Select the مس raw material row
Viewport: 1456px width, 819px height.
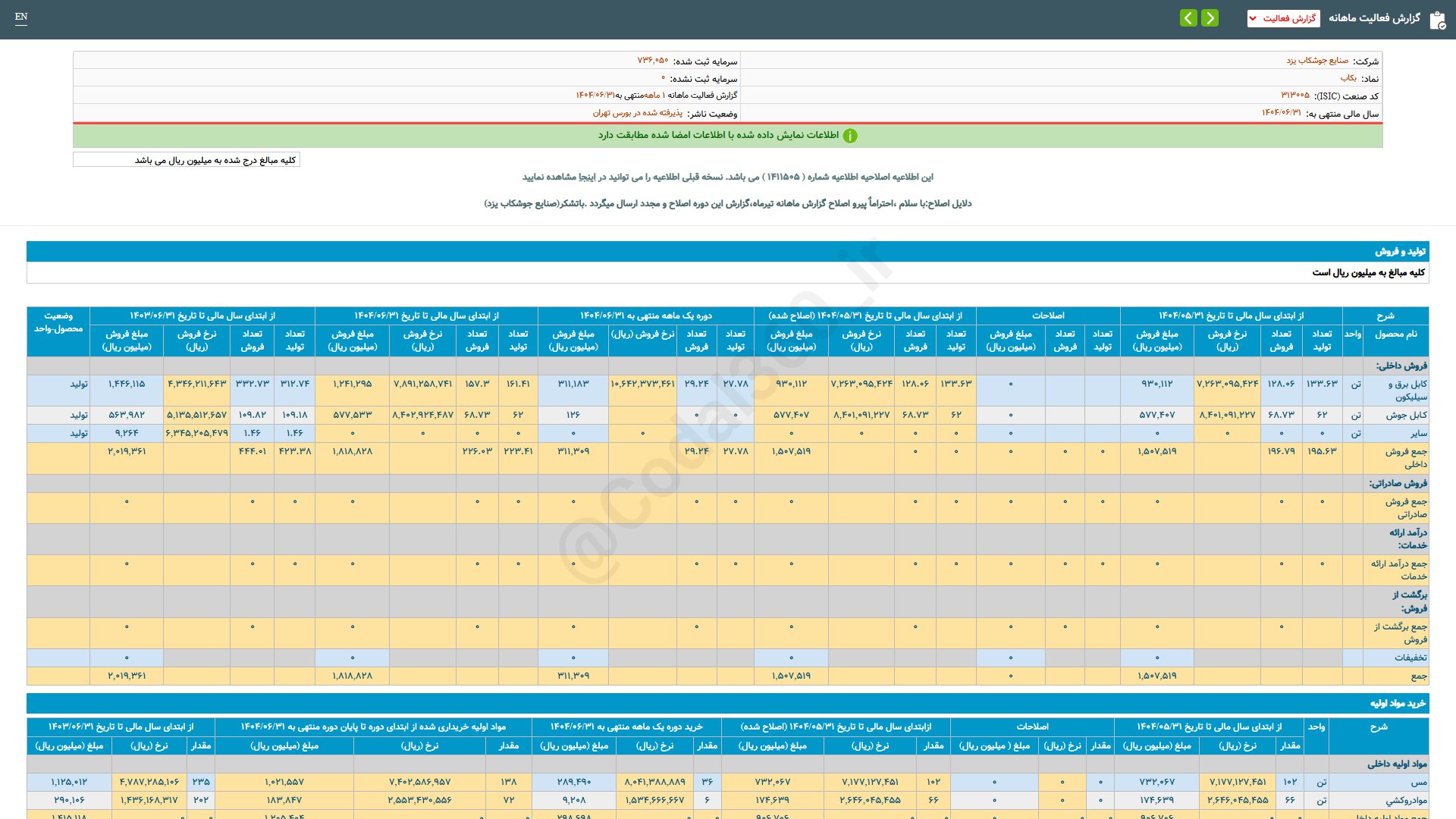coord(1418,782)
